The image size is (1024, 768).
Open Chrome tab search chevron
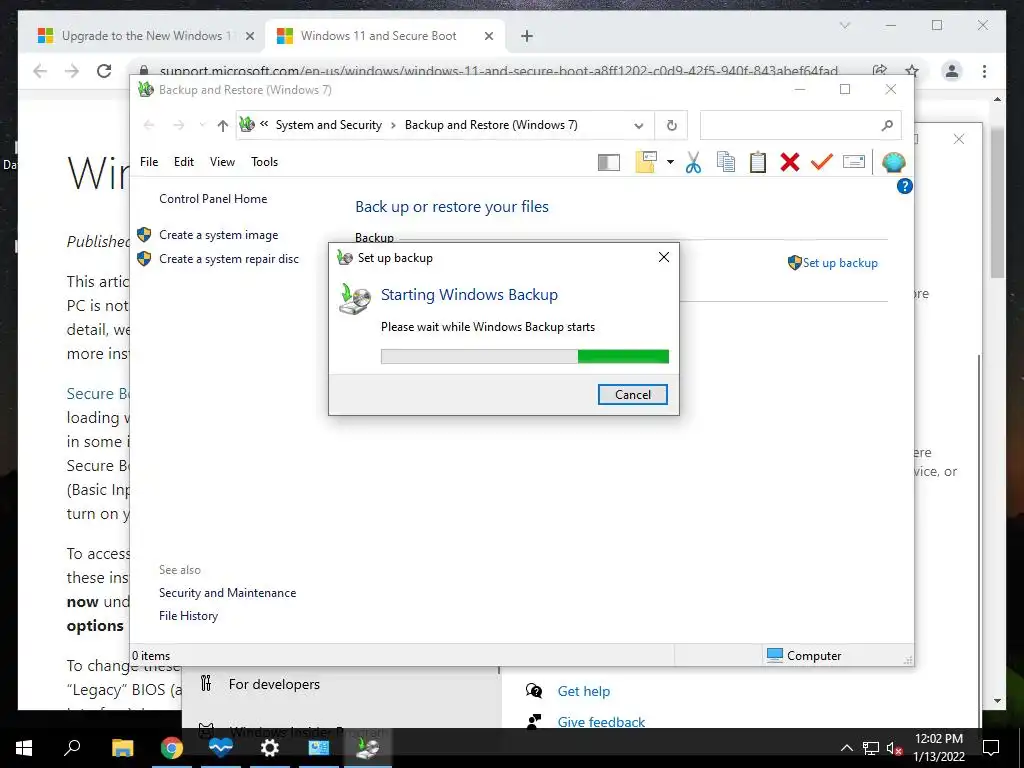(x=844, y=25)
